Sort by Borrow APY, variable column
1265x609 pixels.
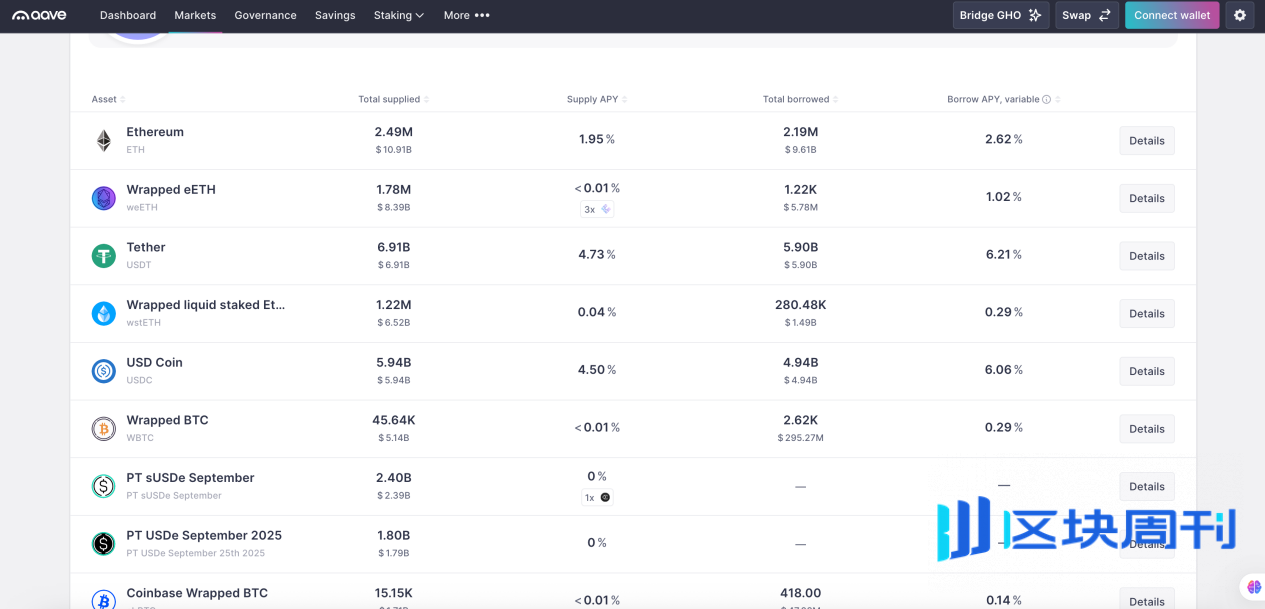[1004, 100]
